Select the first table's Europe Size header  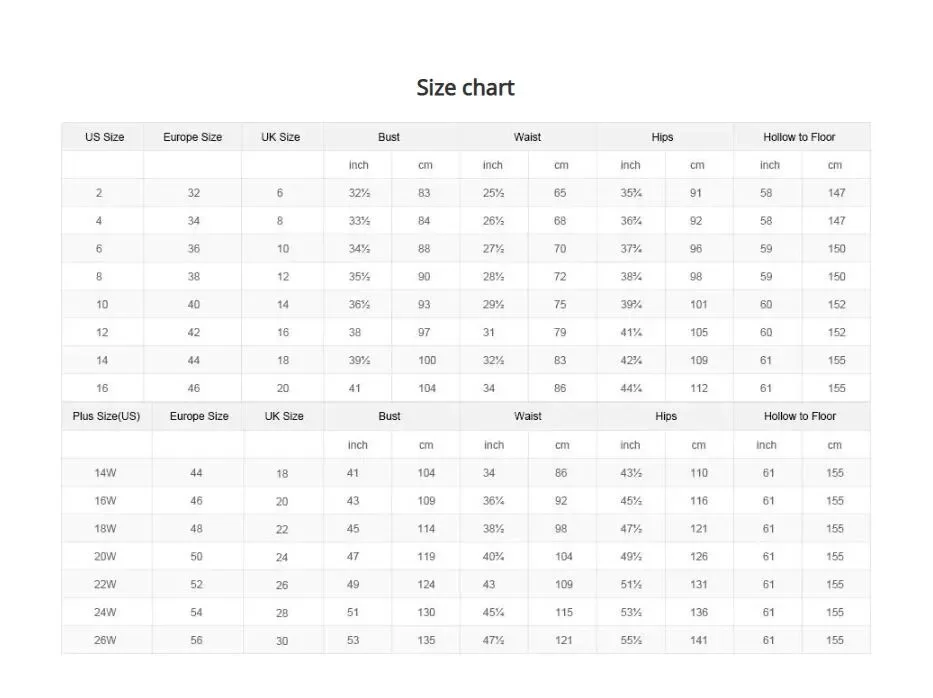click(x=193, y=137)
